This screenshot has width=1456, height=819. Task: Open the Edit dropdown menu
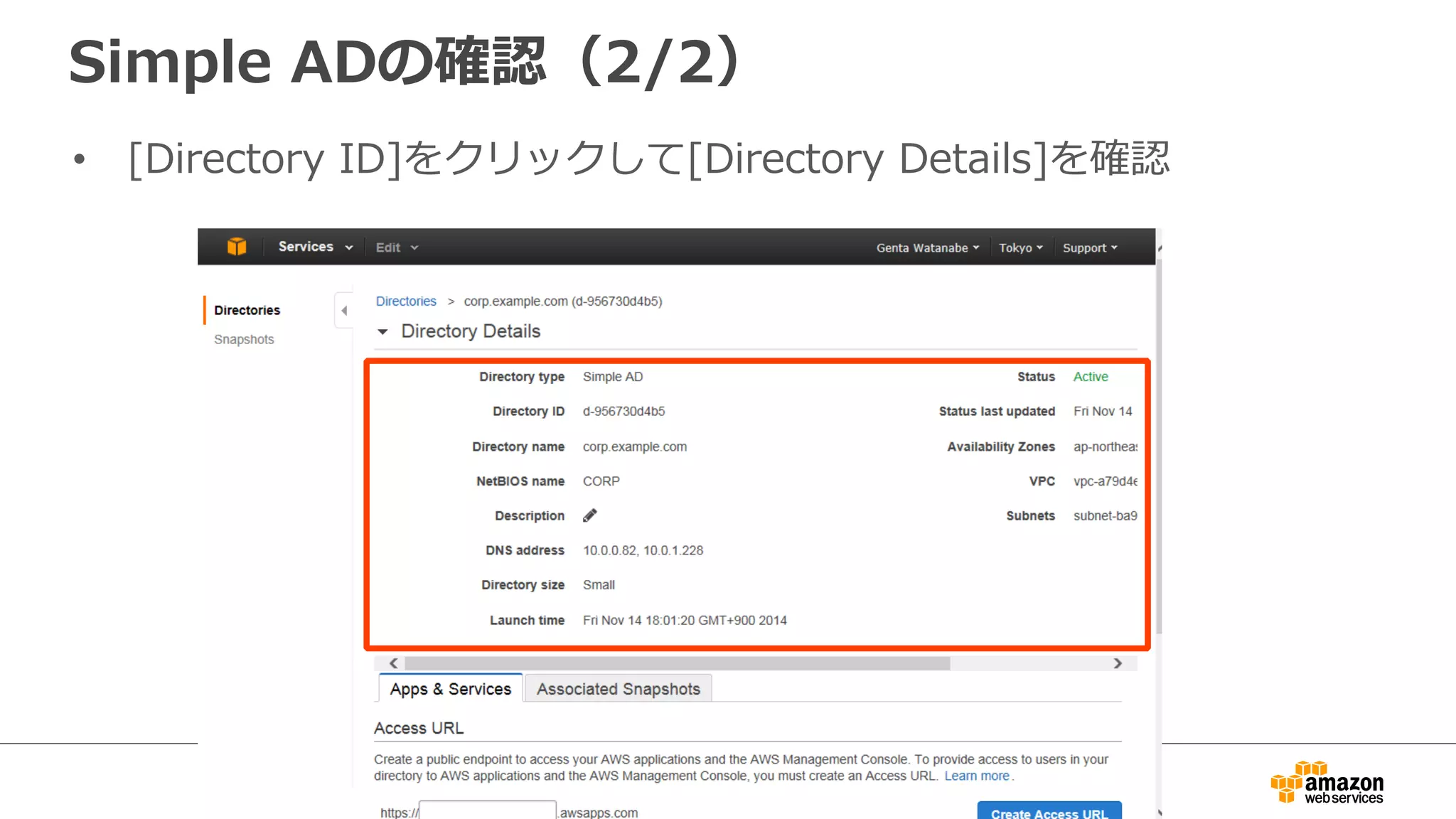click(397, 247)
